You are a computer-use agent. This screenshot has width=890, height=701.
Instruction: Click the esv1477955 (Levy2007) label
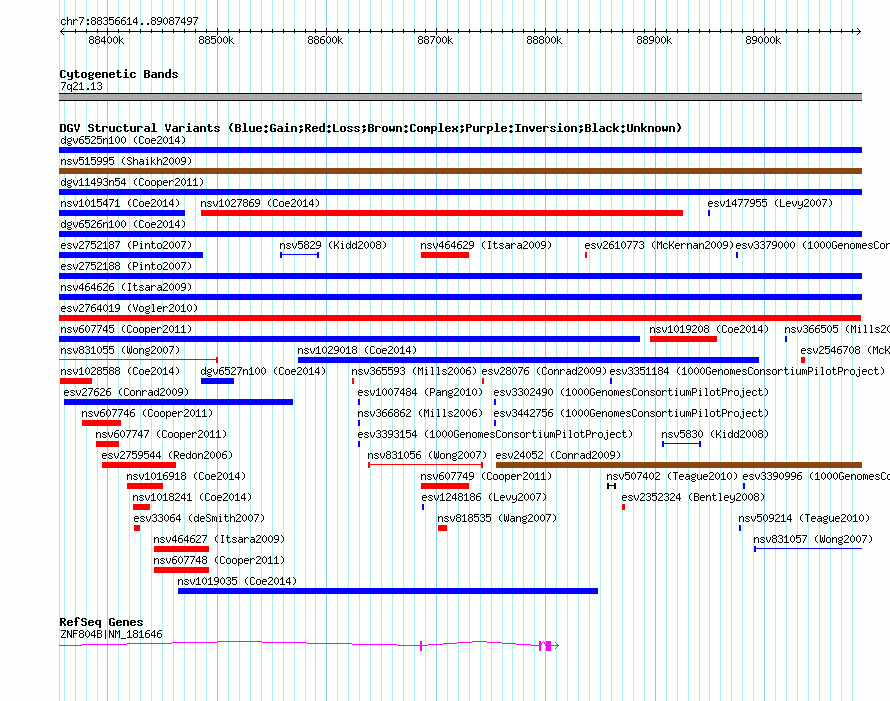(770, 203)
